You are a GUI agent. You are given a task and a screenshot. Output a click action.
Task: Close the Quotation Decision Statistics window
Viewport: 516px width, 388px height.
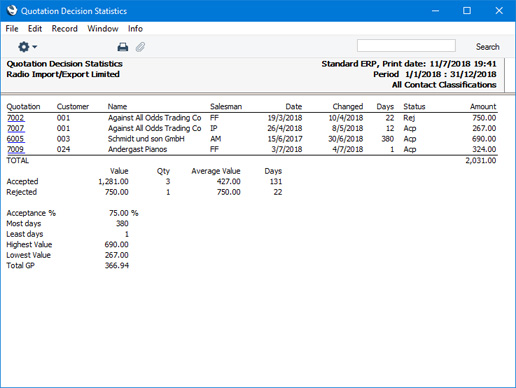[x=499, y=11]
